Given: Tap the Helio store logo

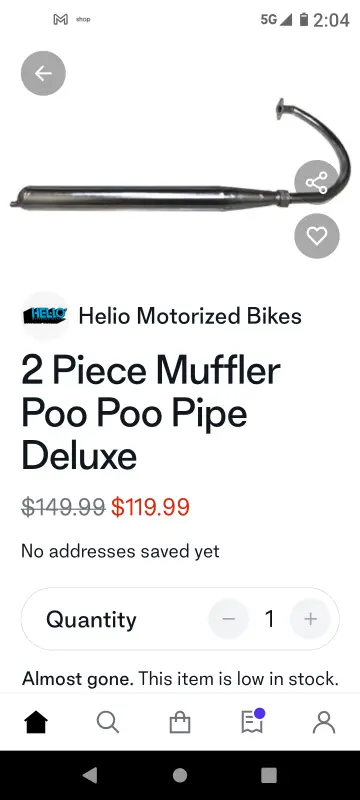Looking at the screenshot, I should click(45, 316).
